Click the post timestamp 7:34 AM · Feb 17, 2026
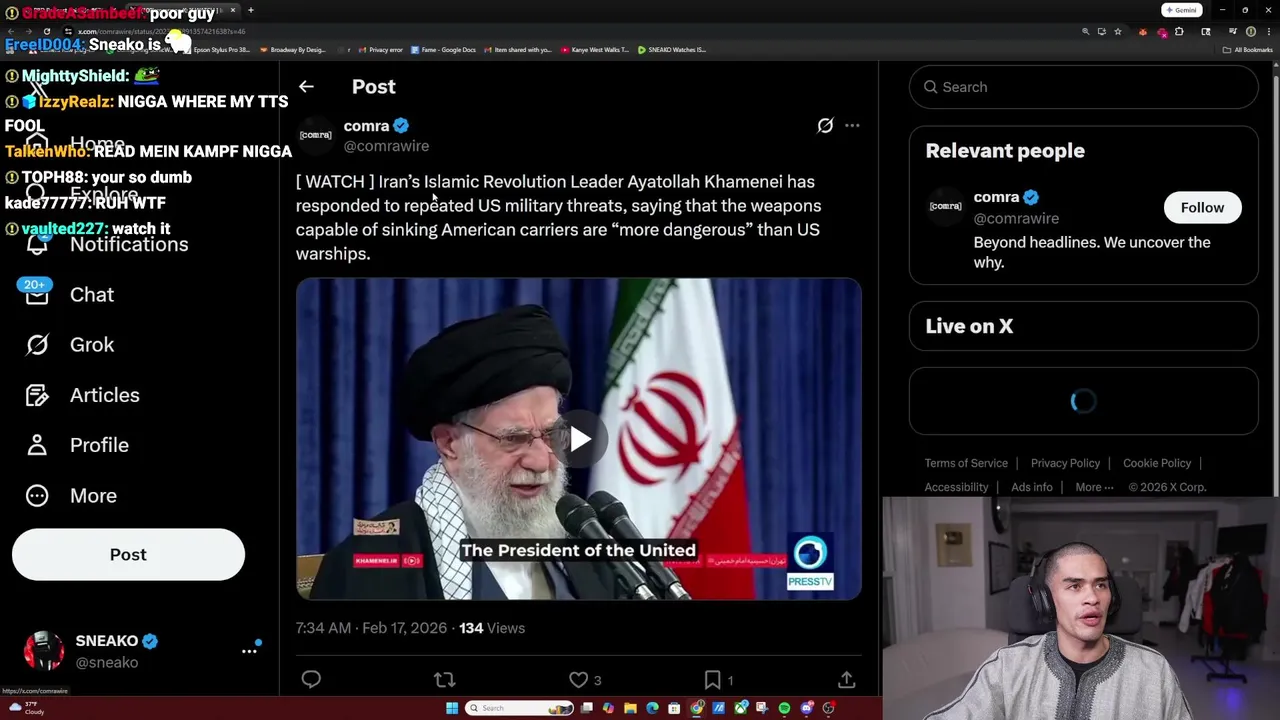 point(371,628)
